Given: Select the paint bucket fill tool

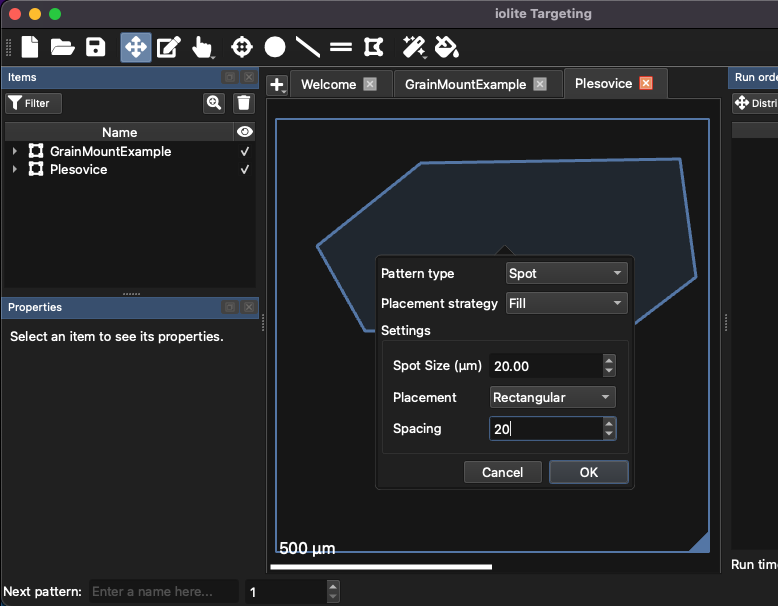Looking at the screenshot, I should tap(447, 48).
